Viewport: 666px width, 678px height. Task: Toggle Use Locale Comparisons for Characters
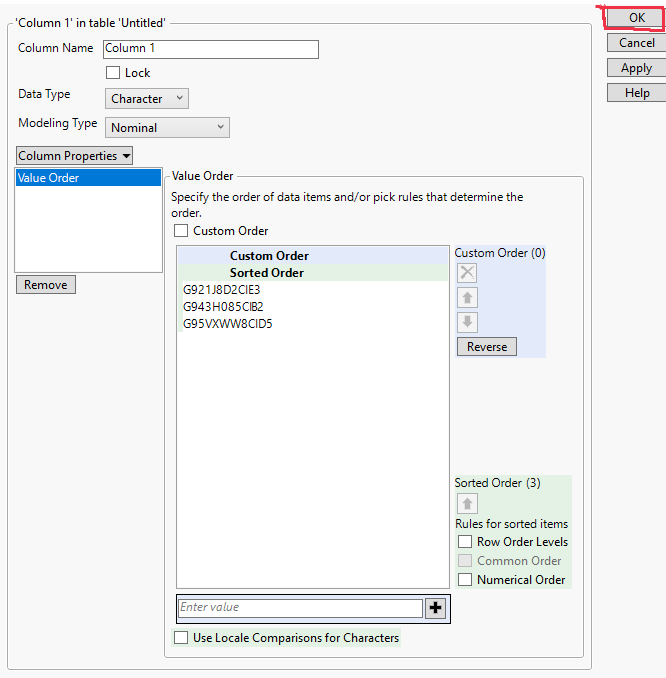click(x=181, y=637)
